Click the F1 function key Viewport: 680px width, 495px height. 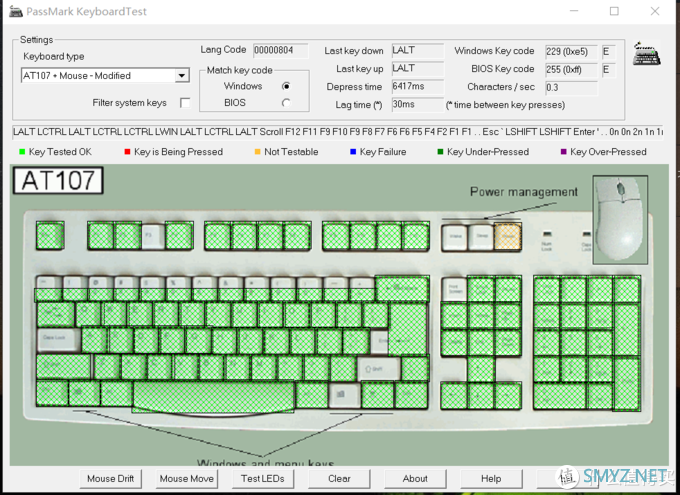(101, 236)
